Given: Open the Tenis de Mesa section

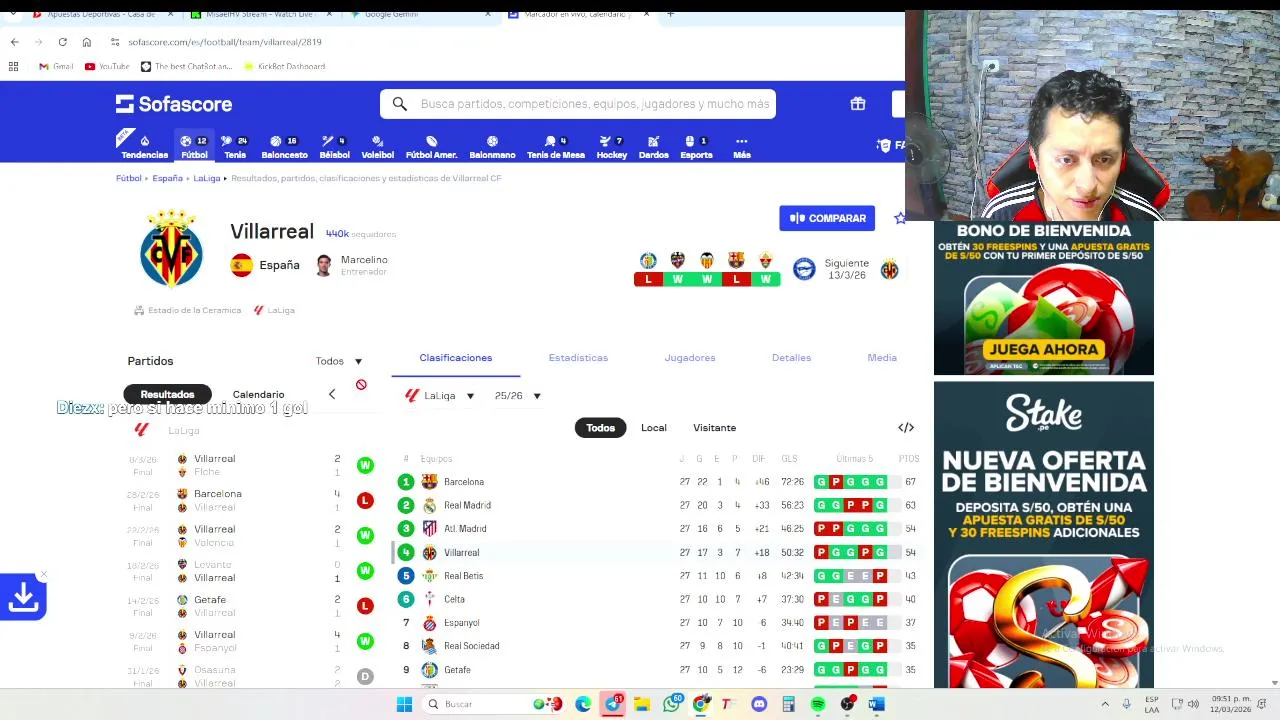Looking at the screenshot, I should point(556,147).
